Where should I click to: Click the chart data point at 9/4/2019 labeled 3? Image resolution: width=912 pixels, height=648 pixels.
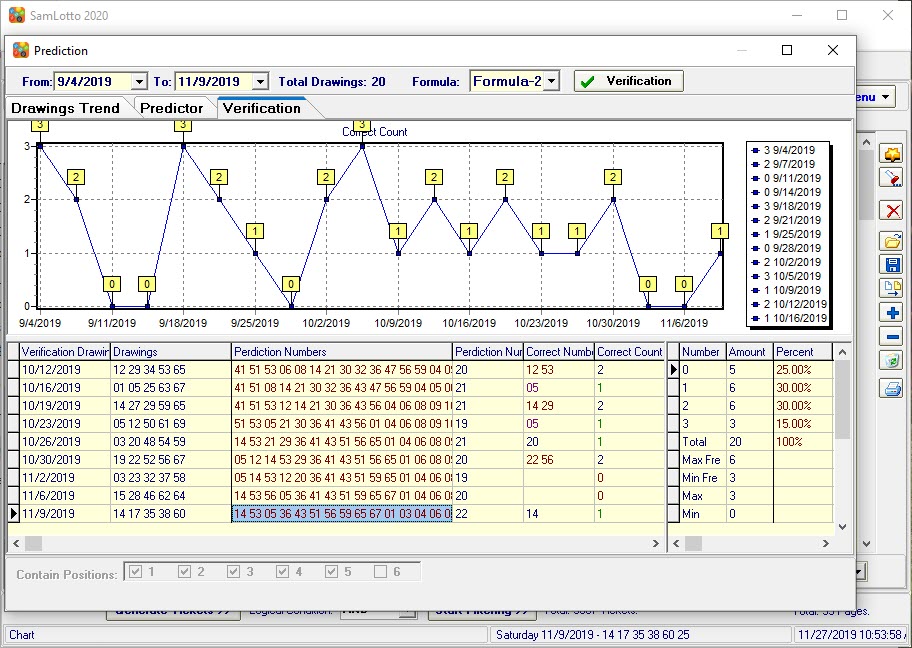tap(40, 146)
